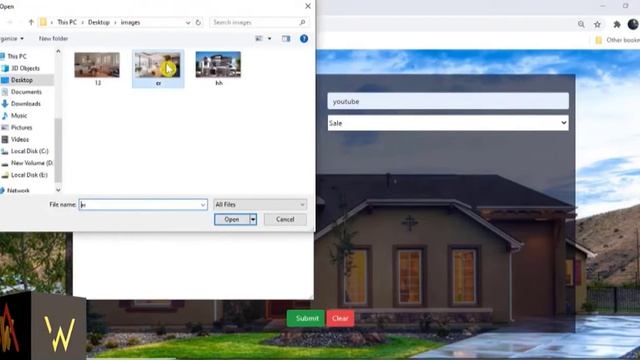Click Desktop in address breadcrumb

coord(99,22)
